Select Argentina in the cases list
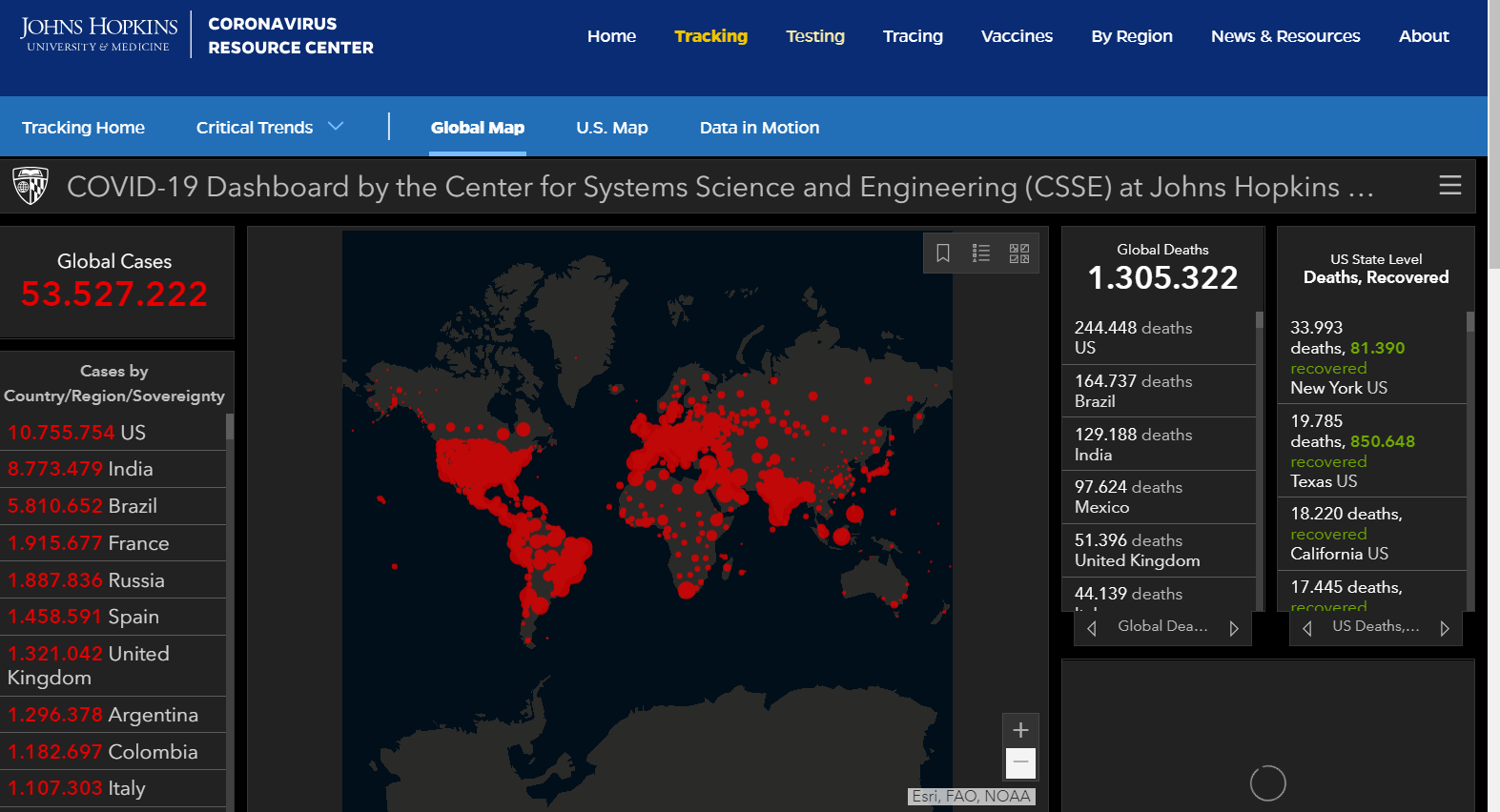Image resolution: width=1500 pixels, height=812 pixels. pos(113,715)
